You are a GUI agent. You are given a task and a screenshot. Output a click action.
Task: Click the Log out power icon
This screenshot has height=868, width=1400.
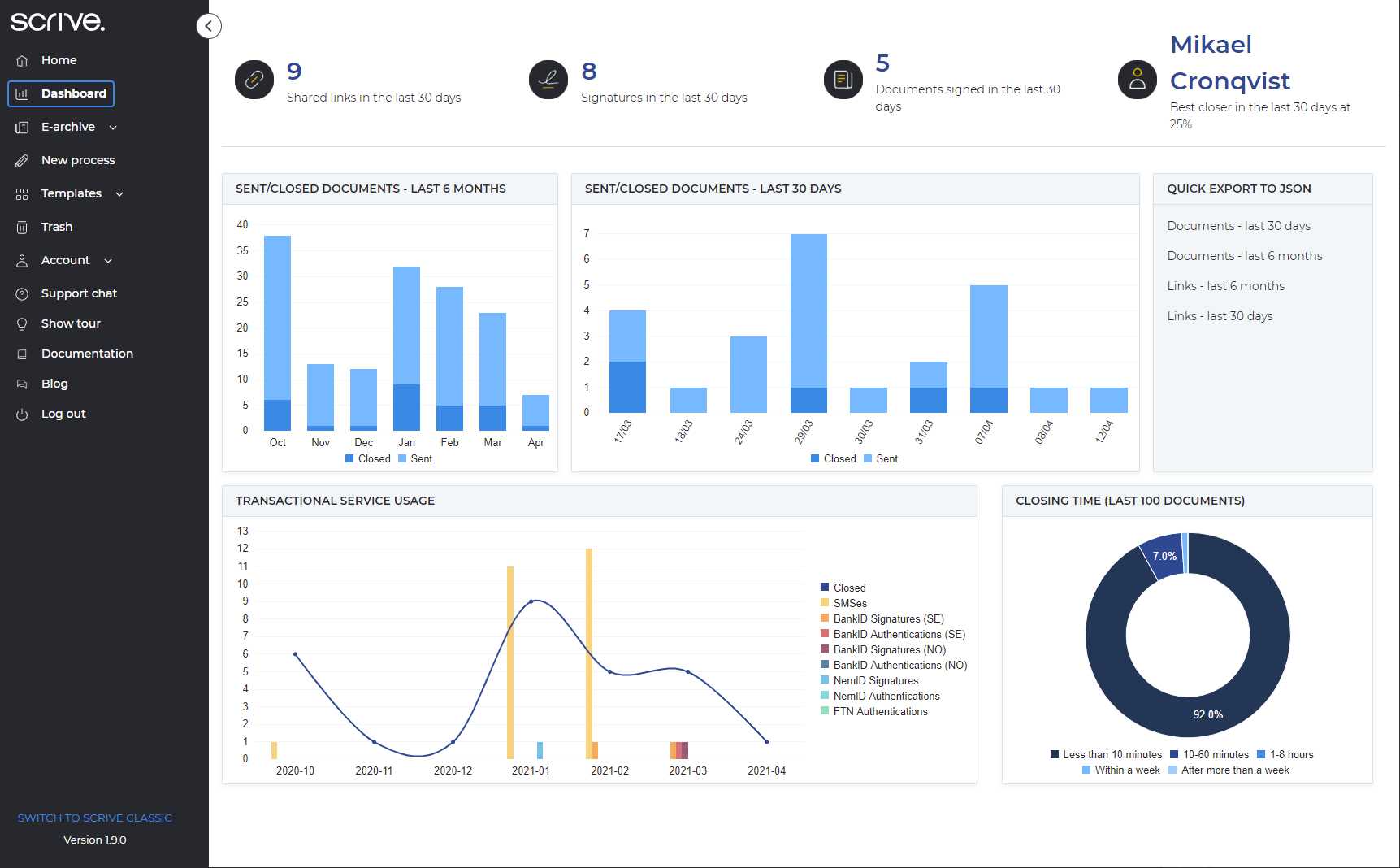click(22, 414)
